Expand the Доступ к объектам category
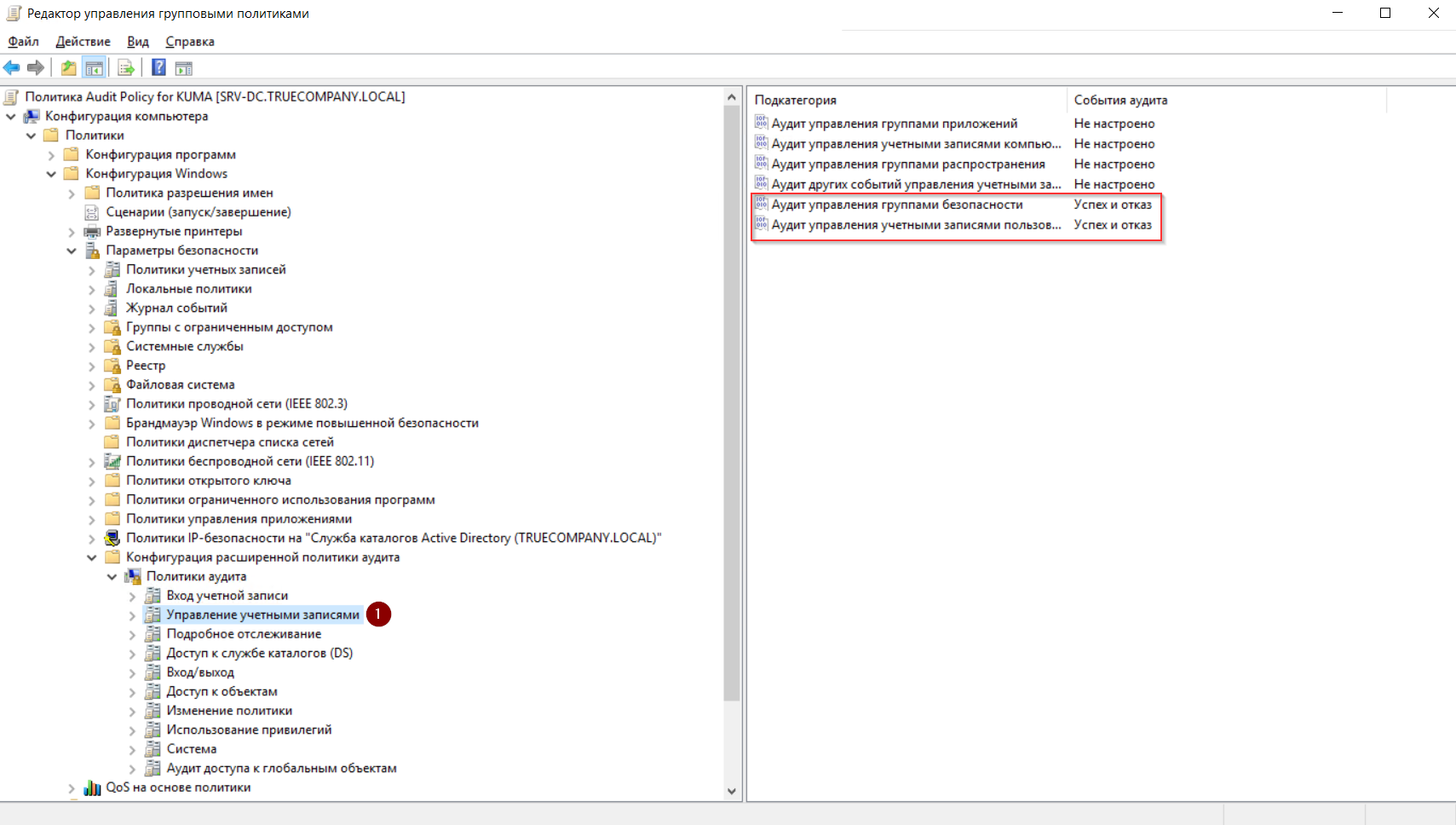Image resolution: width=1456 pixels, height=825 pixels. [x=132, y=692]
